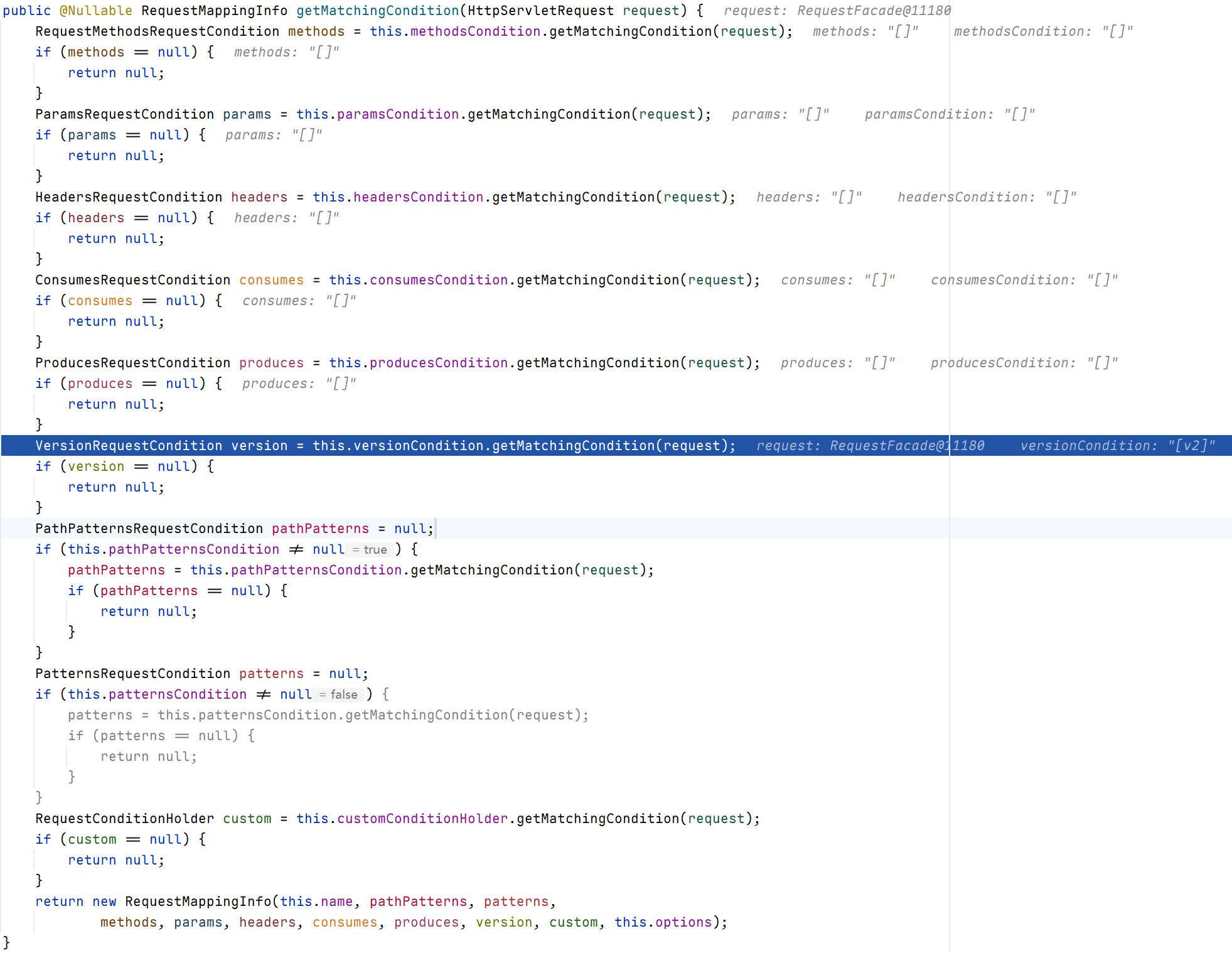Screen dimensions: 1232x953
Task: Click the methodsCondition field reference
Action: [x=475, y=31]
